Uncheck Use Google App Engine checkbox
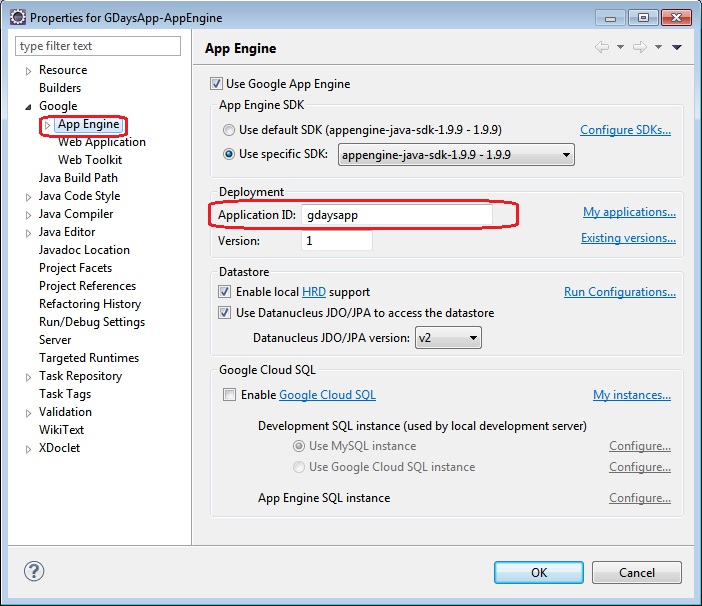Viewport: 702px width, 606px height. (216, 84)
